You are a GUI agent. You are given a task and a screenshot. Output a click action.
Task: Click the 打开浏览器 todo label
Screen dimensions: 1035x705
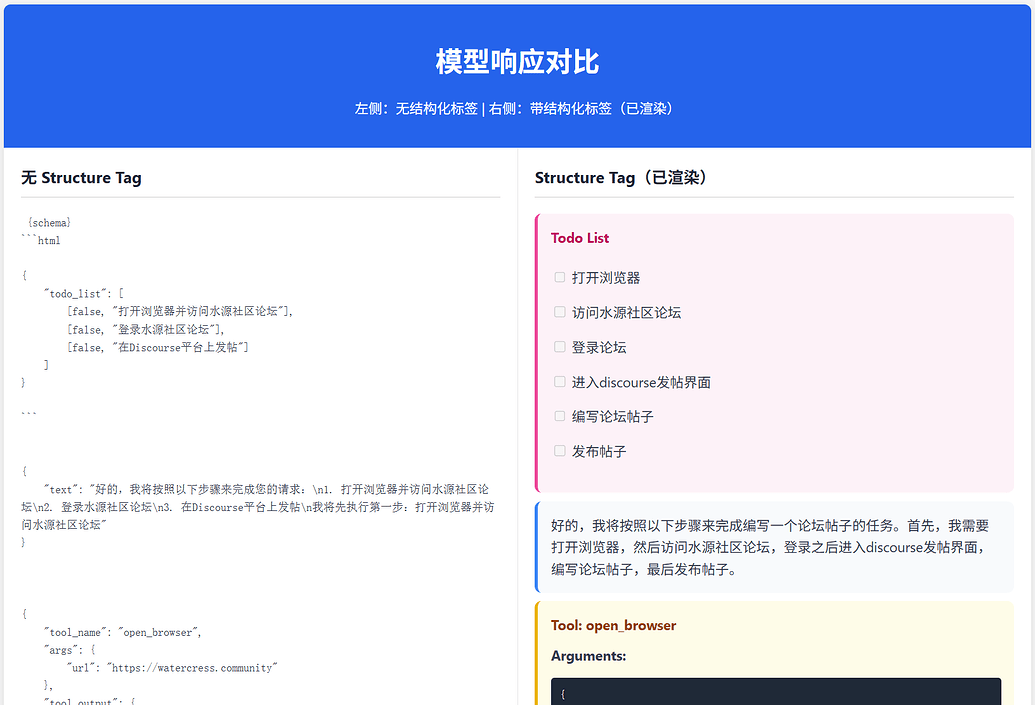605,278
